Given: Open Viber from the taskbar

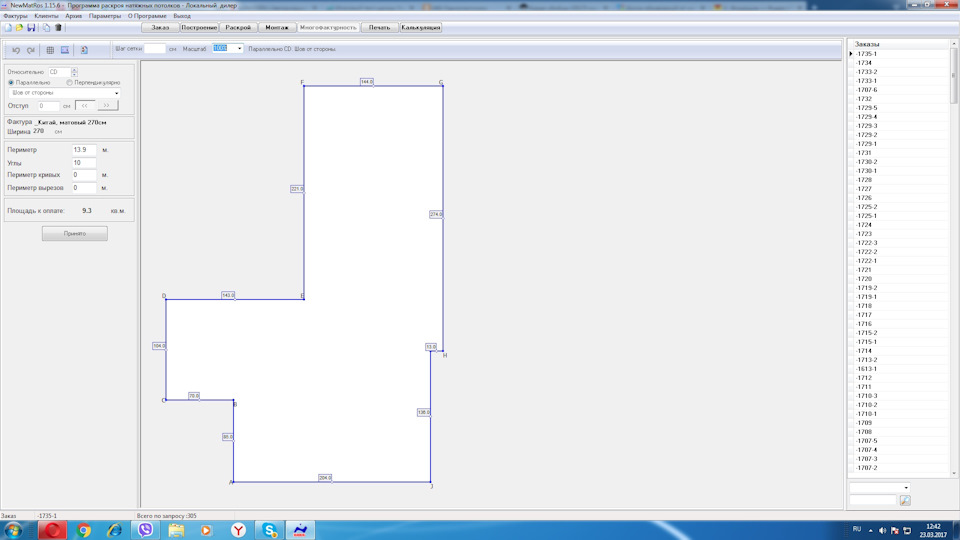Looking at the screenshot, I should coord(145,530).
